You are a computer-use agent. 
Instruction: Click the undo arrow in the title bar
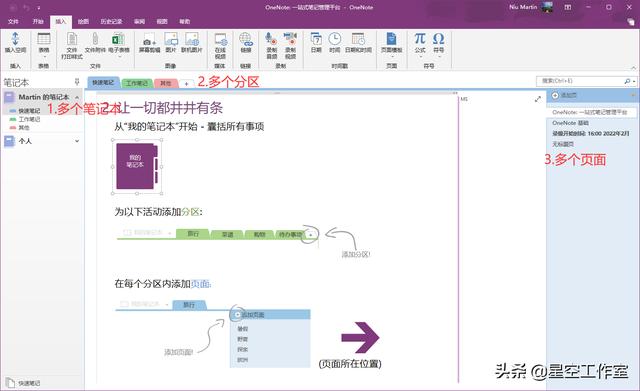[27, 7]
